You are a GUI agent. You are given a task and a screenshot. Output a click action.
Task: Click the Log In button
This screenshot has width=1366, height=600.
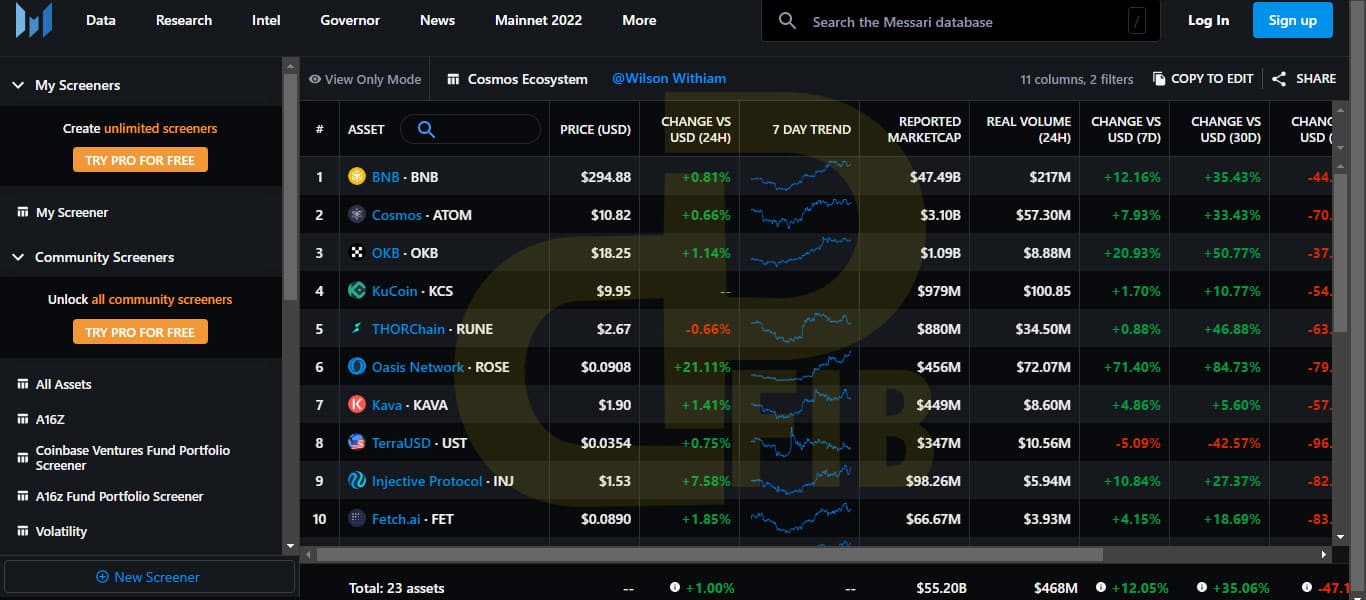(1208, 21)
